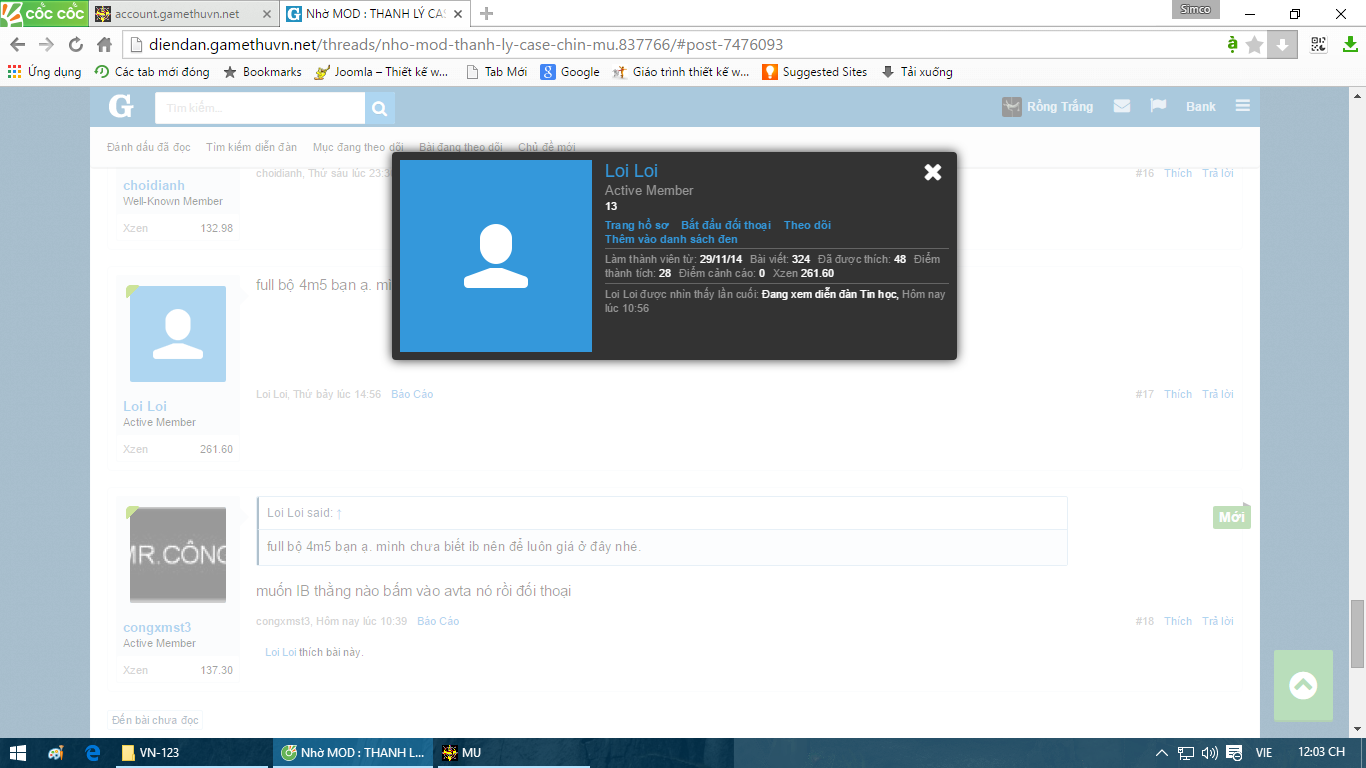Open the Bank link in header
Screen dimensions: 1366x768
coord(1201,107)
